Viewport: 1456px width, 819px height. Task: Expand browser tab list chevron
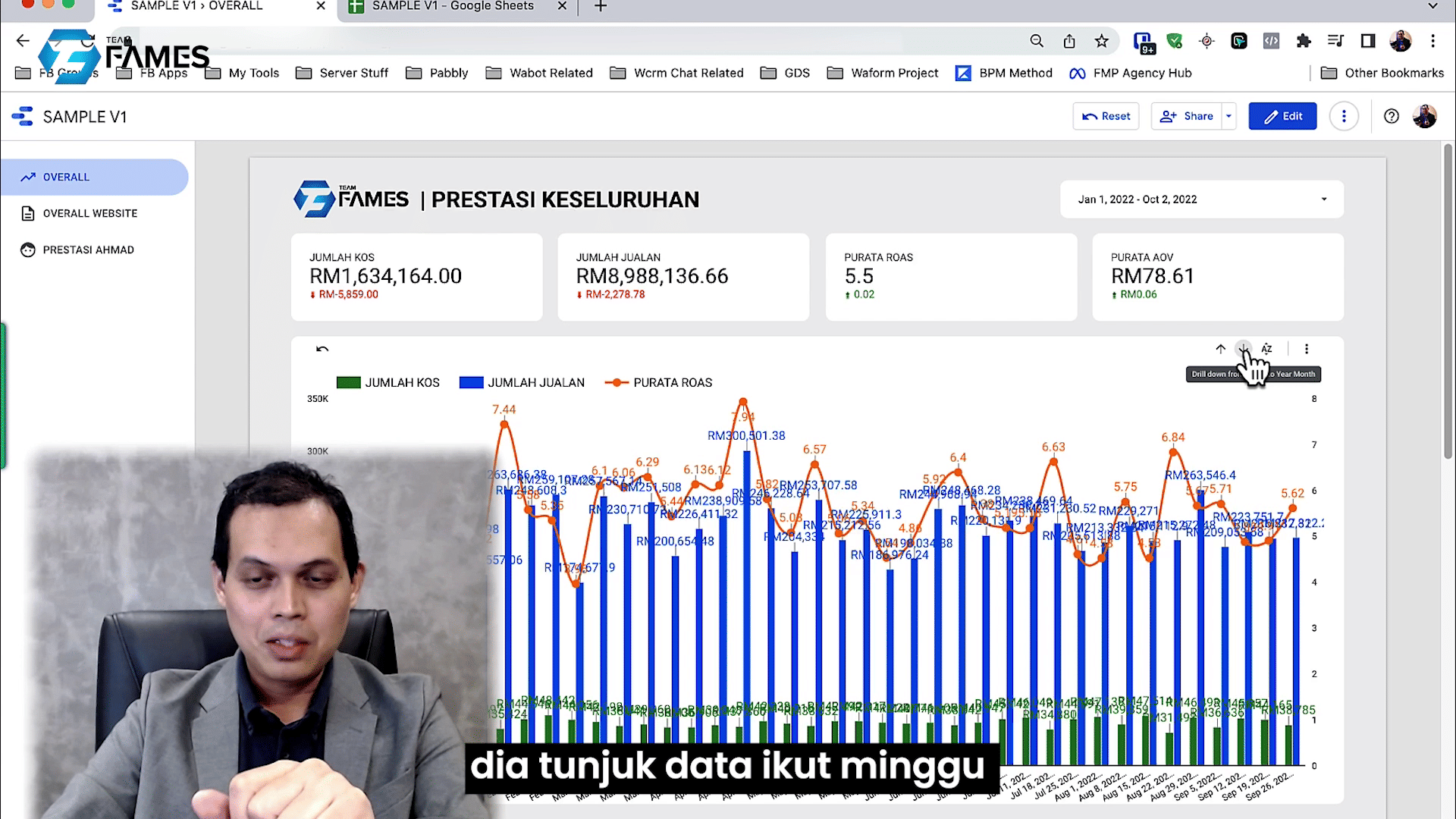pos(1432,6)
